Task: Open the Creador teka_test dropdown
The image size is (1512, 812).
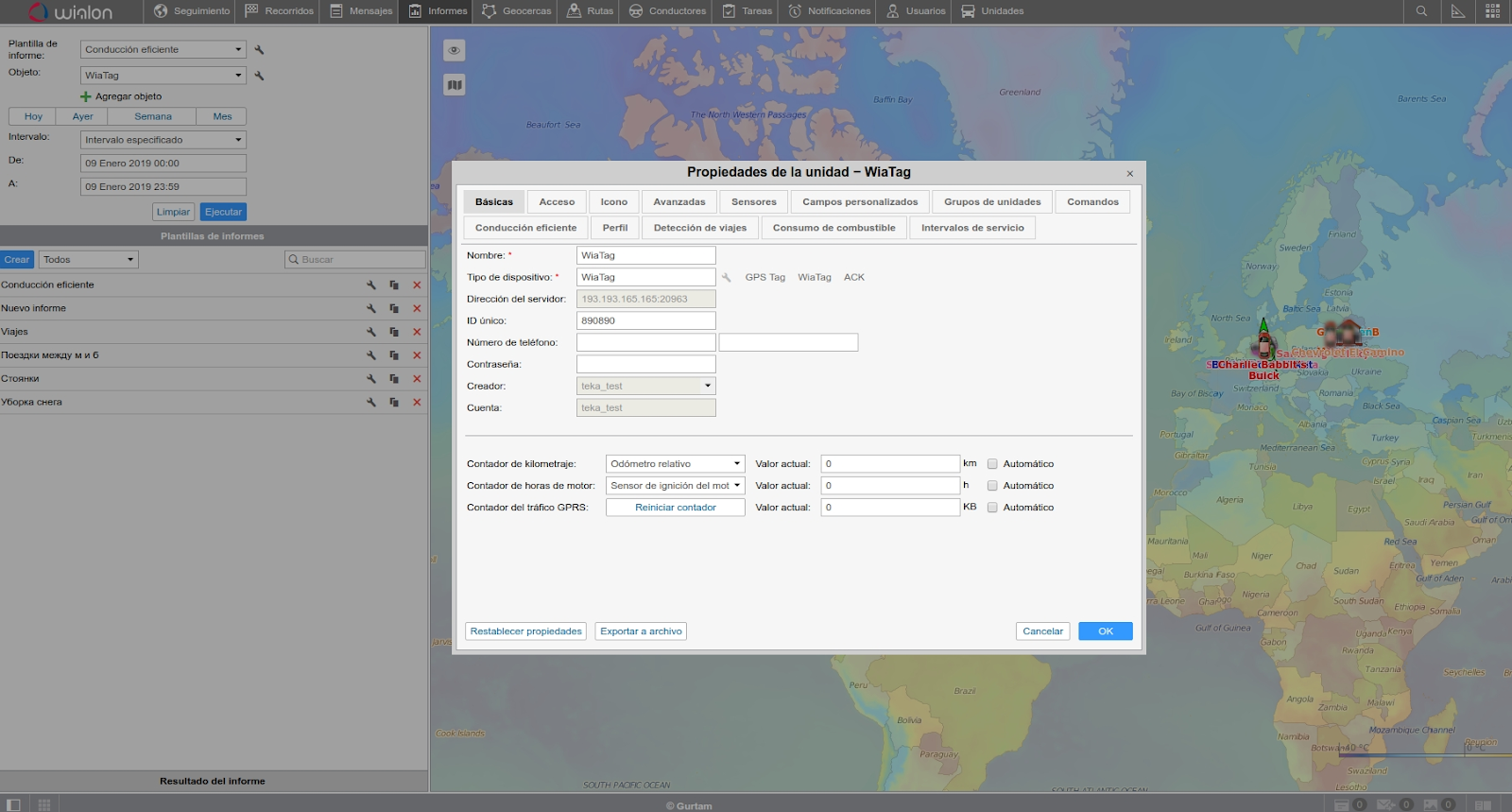Action: tap(645, 386)
